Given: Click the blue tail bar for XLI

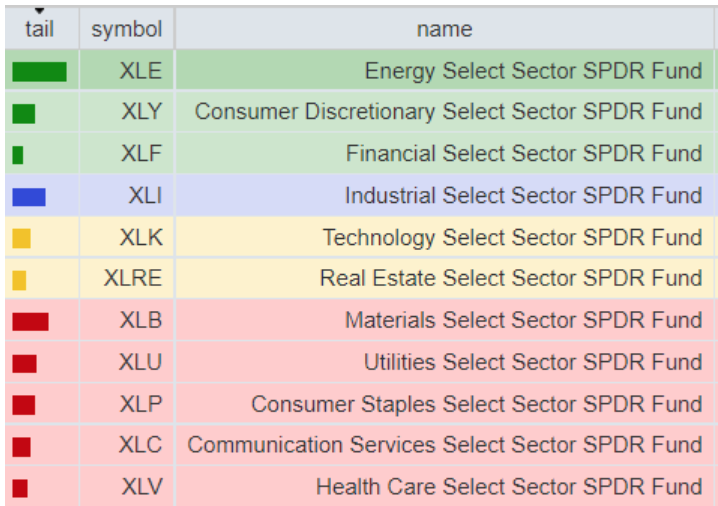Looking at the screenshot, I should 29,197.
